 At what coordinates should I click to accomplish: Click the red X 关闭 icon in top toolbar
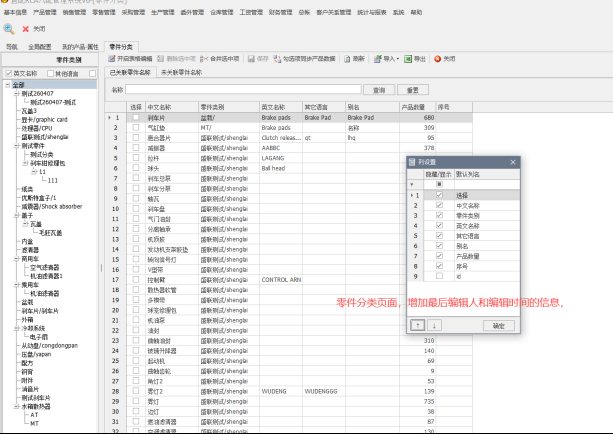pos(25,29)
